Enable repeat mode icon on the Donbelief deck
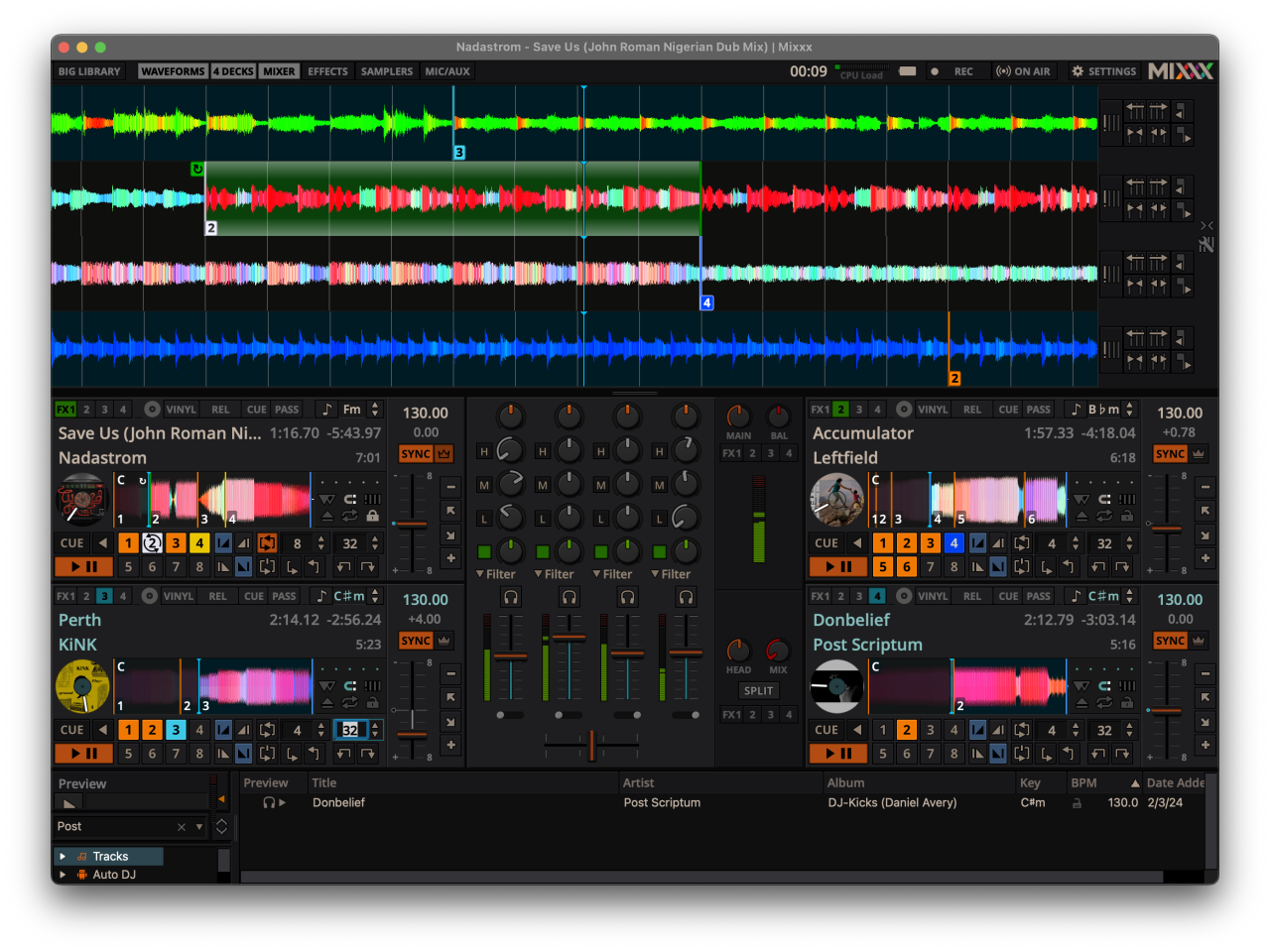1270x952 pixels. [1105, 702]
